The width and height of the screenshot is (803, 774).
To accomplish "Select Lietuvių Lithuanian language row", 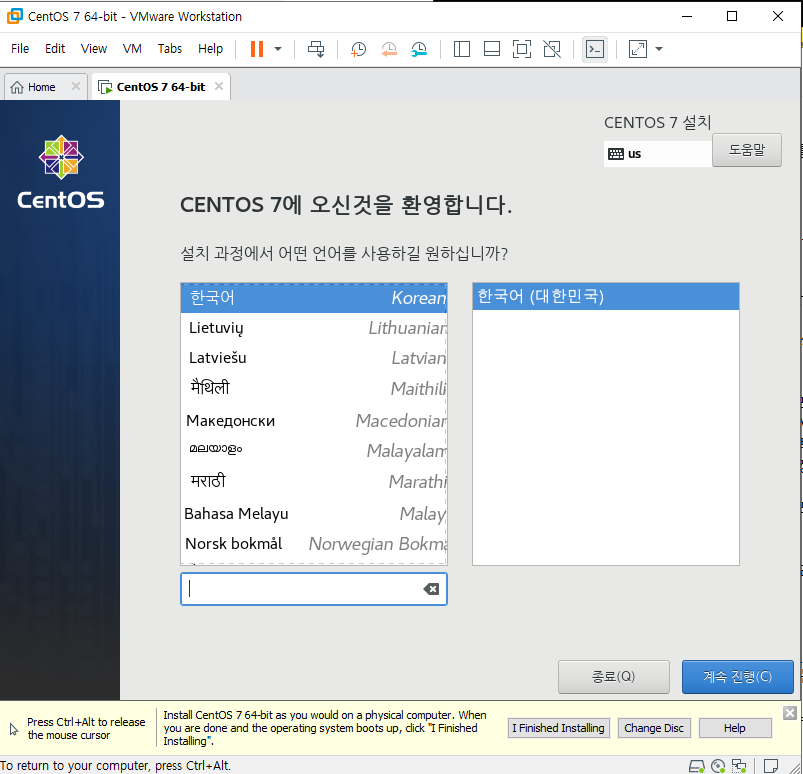I will point(313,328).
